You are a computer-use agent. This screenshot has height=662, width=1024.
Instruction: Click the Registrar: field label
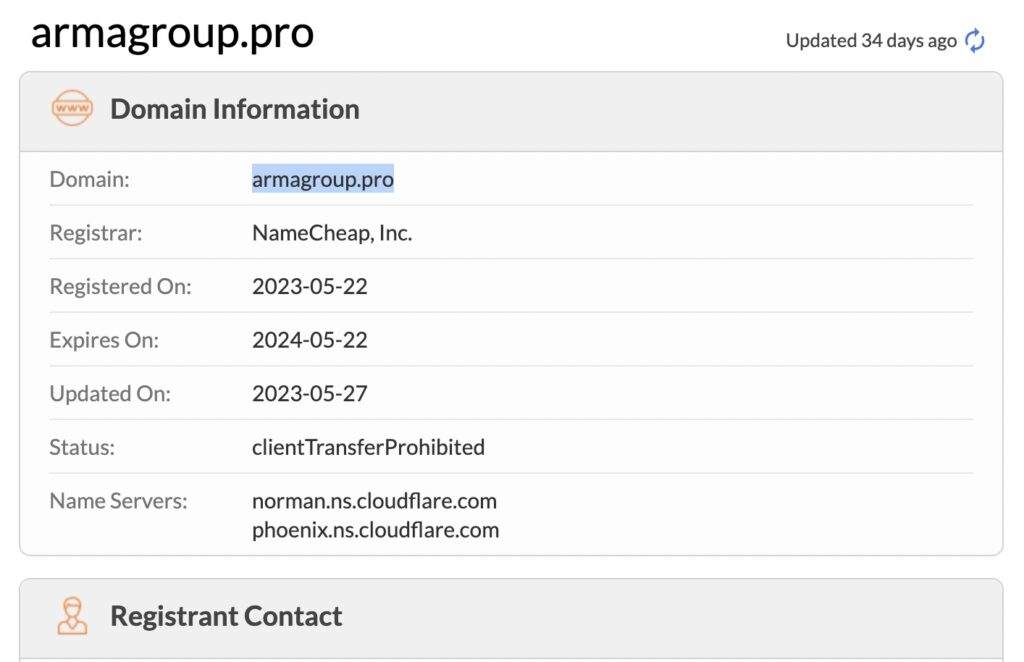pos(96,233)
